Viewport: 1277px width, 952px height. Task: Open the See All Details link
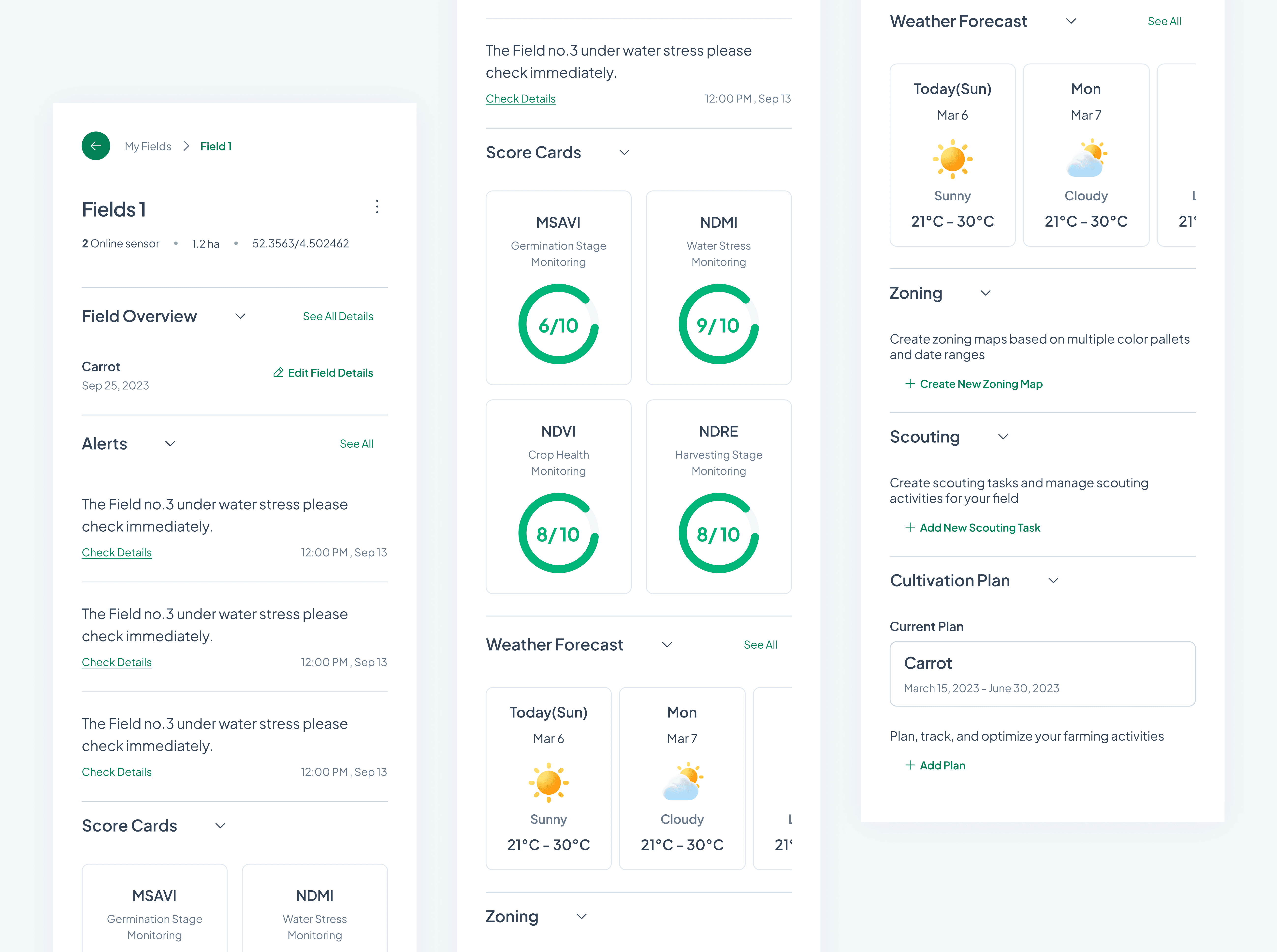[x=338, y=316]
